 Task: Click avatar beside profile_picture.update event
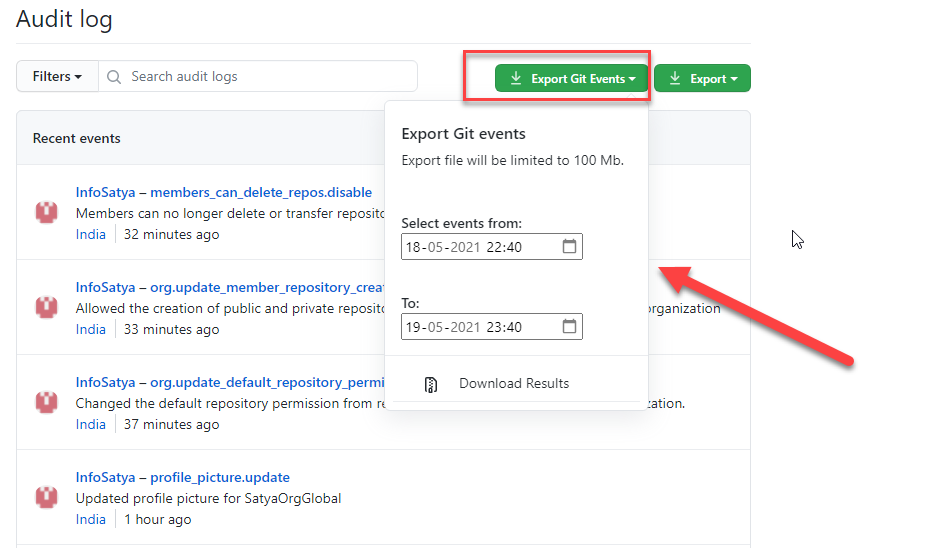tap(46, 497)
